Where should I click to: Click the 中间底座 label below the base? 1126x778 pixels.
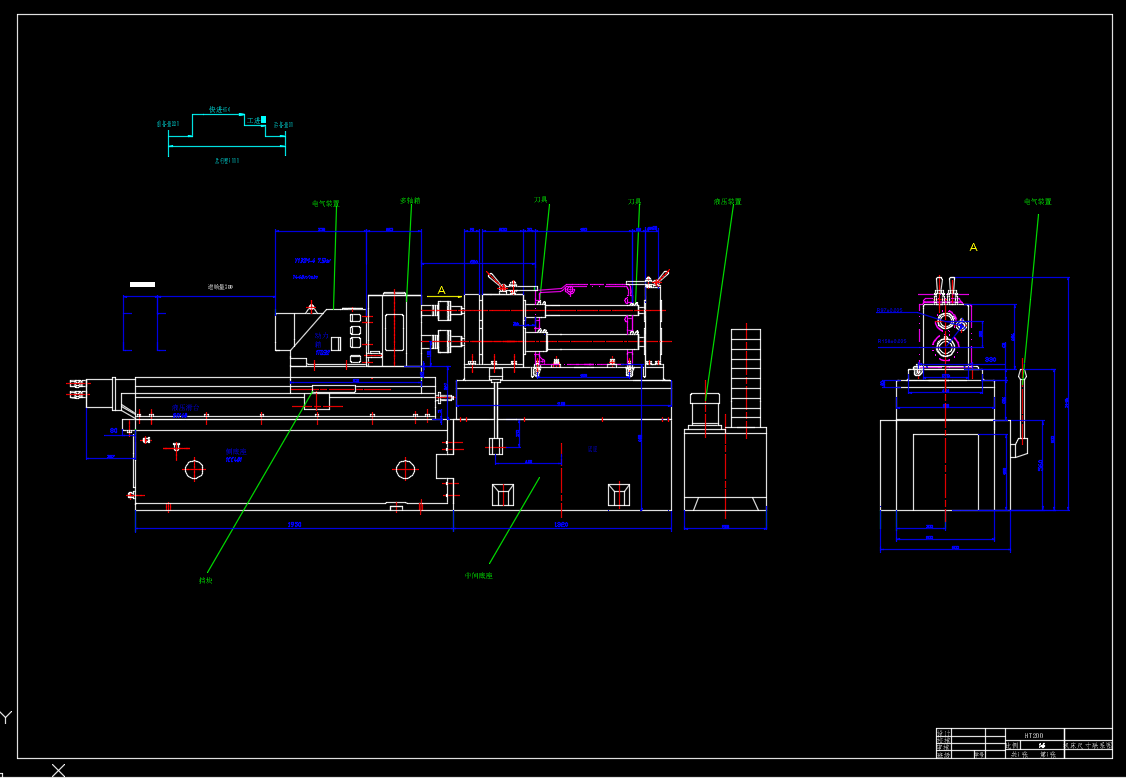point(478,576)
